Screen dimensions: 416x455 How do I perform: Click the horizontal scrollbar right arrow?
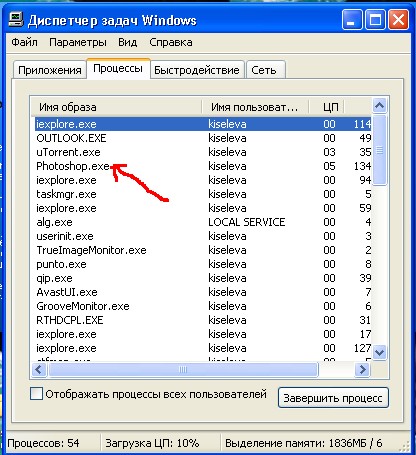pos(362,370)
